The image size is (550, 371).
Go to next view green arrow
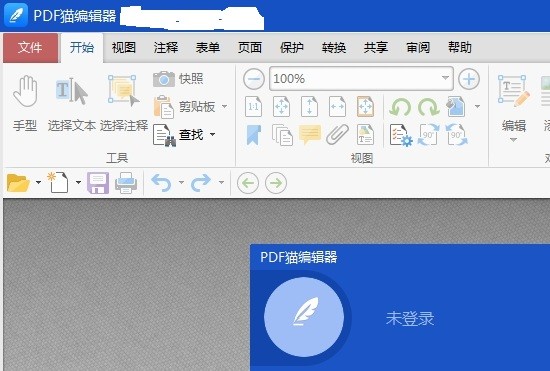click(x=276, y=183)
